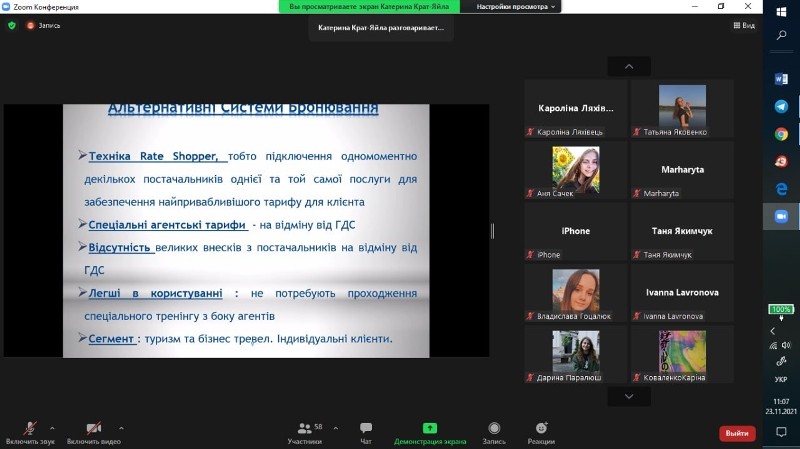
Task: Expand video options arrow next to camera
Action: coord(121,428)
